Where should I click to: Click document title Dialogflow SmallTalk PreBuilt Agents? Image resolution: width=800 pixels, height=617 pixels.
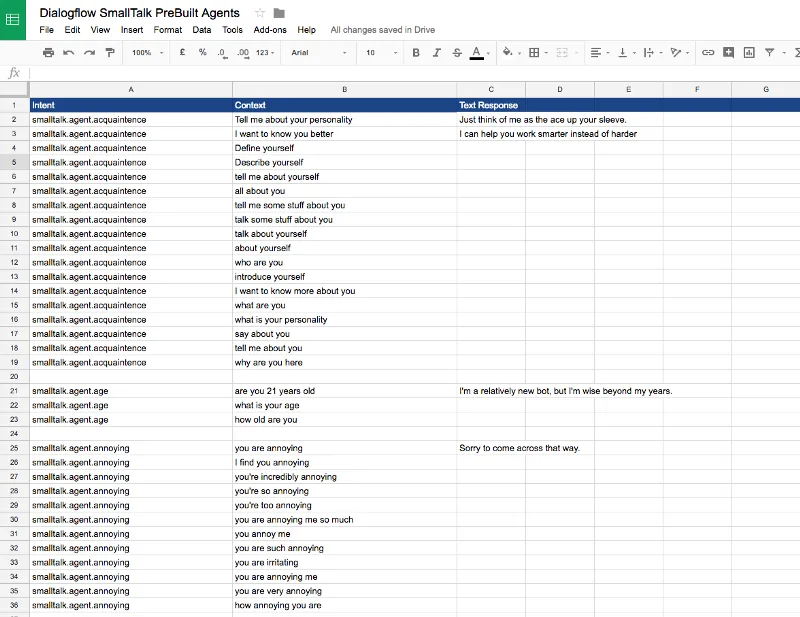pyautogui.click(x=139, y=13)
